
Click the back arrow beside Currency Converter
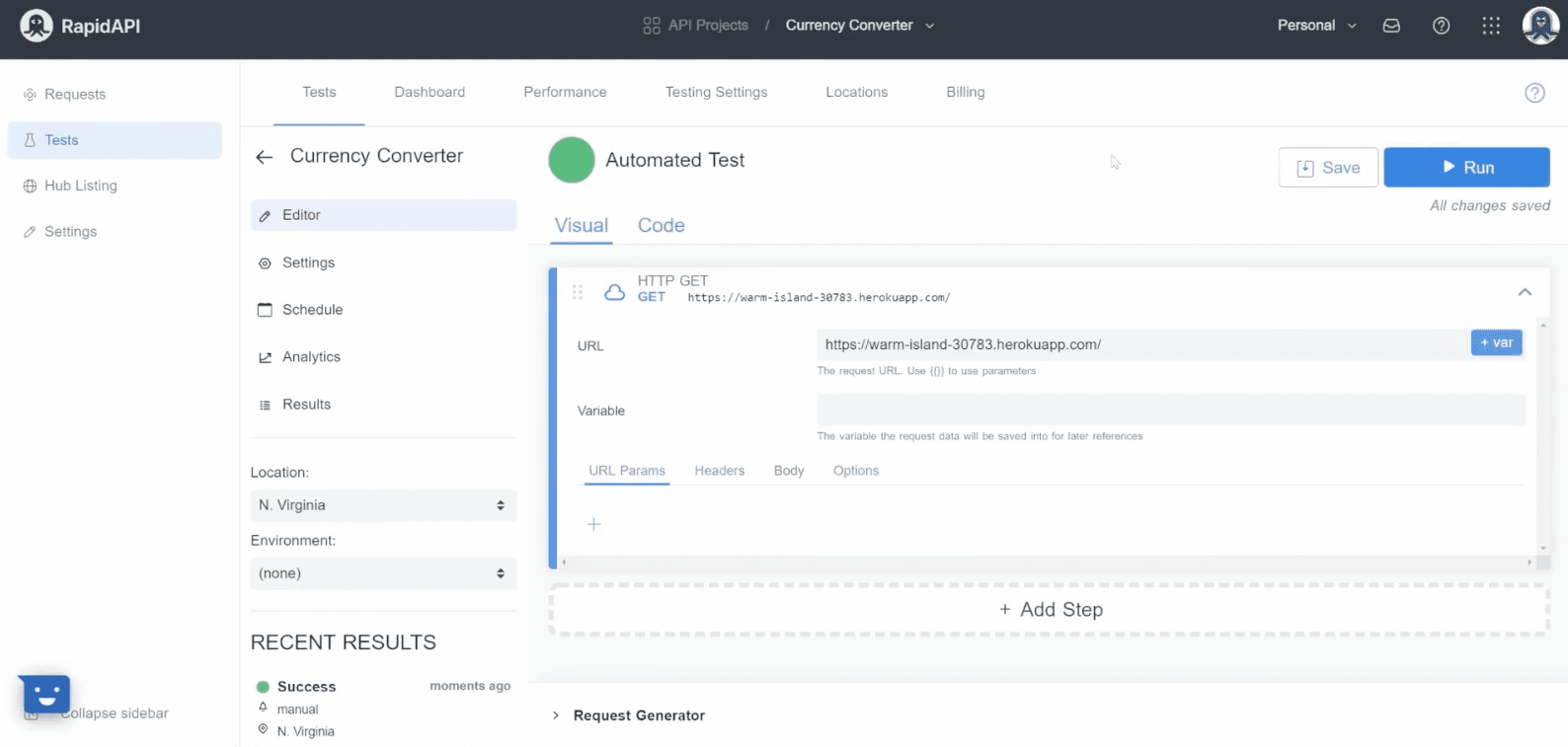tap(264, 157)
